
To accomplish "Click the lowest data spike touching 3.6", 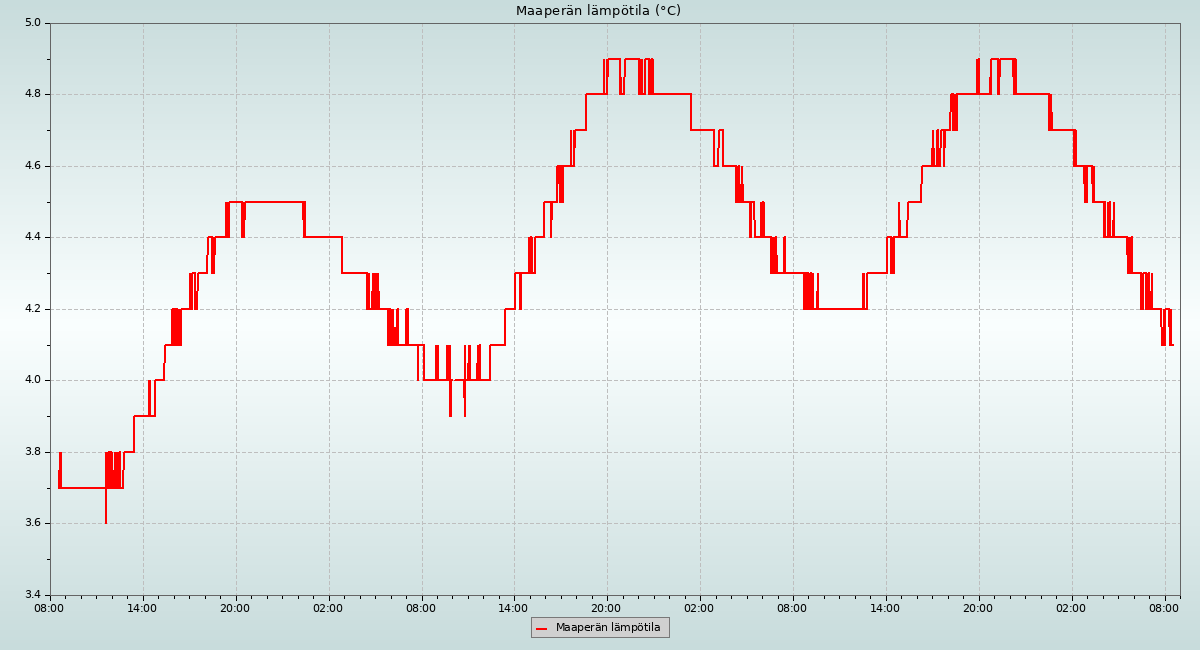I will pyautogui.click(x=105, y=518).
